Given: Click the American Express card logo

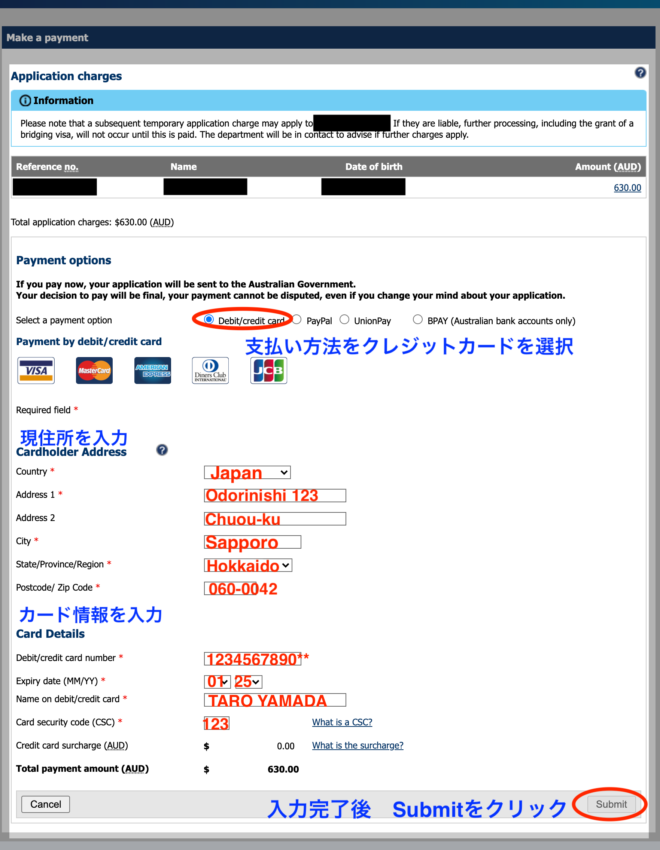Looking at the screenshot, I should coord(152,370).
